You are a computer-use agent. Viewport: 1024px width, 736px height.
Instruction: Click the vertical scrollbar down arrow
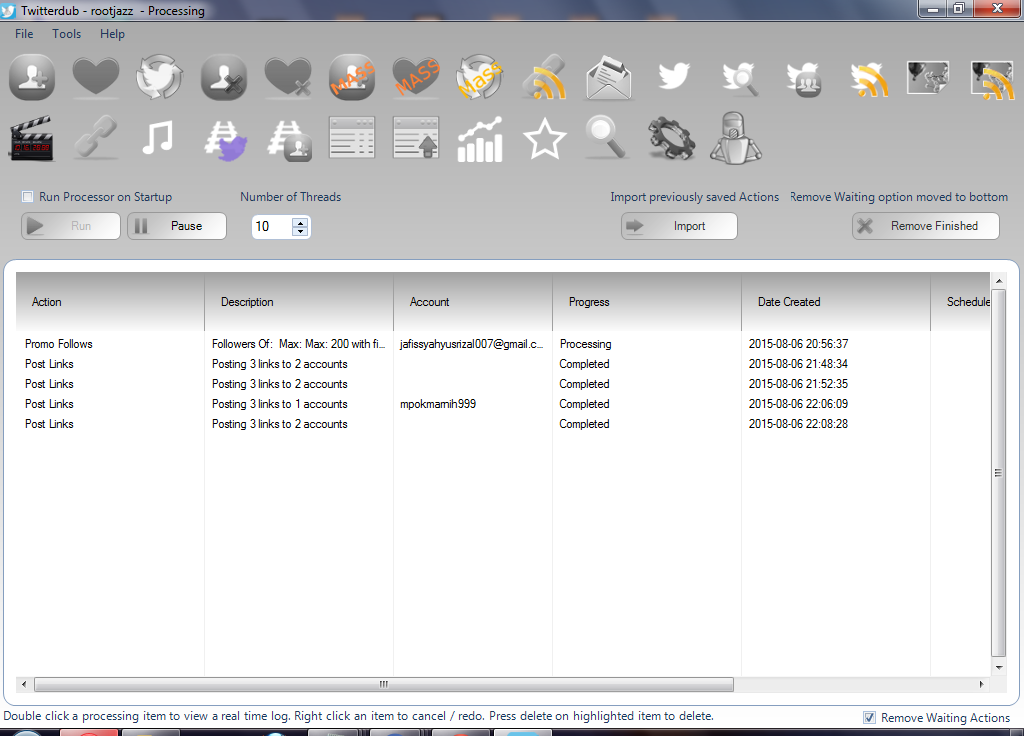click(x=999, y=667)
